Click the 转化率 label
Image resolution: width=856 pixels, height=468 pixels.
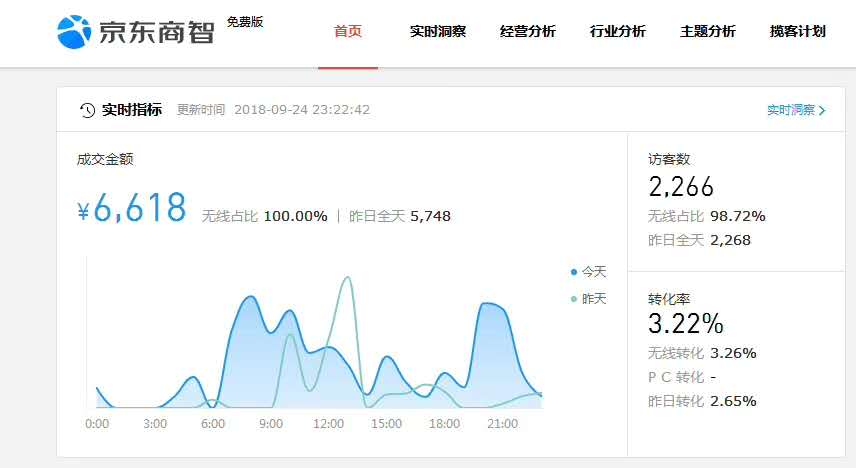(669, 299)
